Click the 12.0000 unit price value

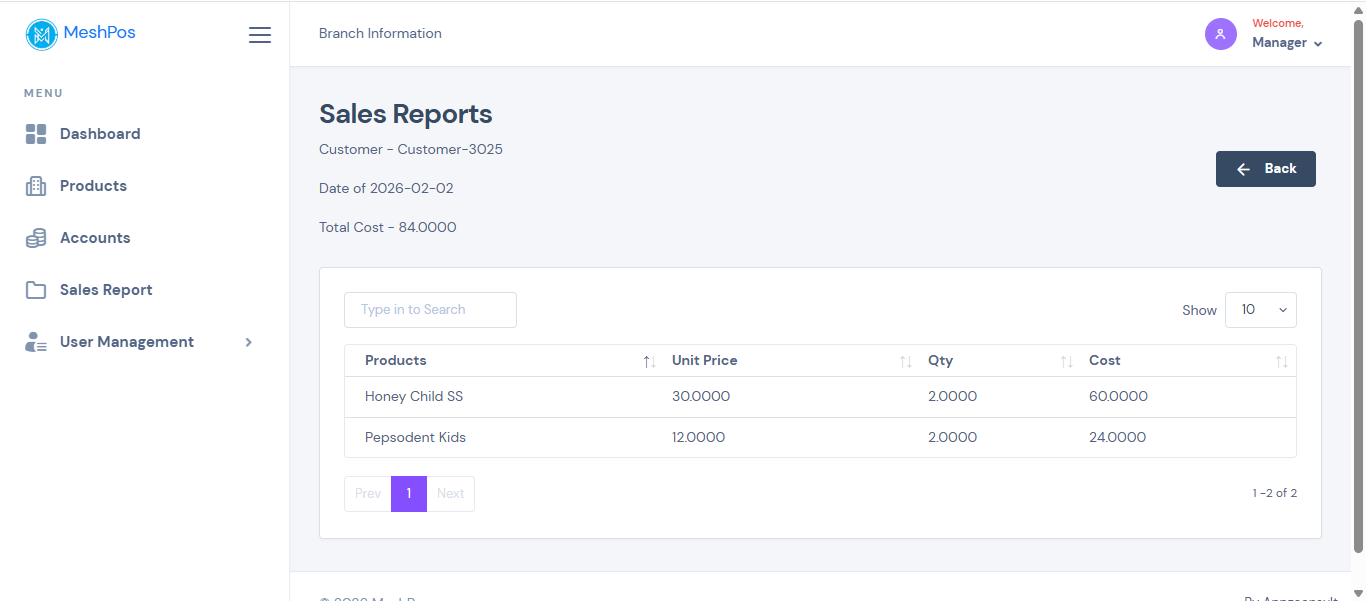(698, 438)
